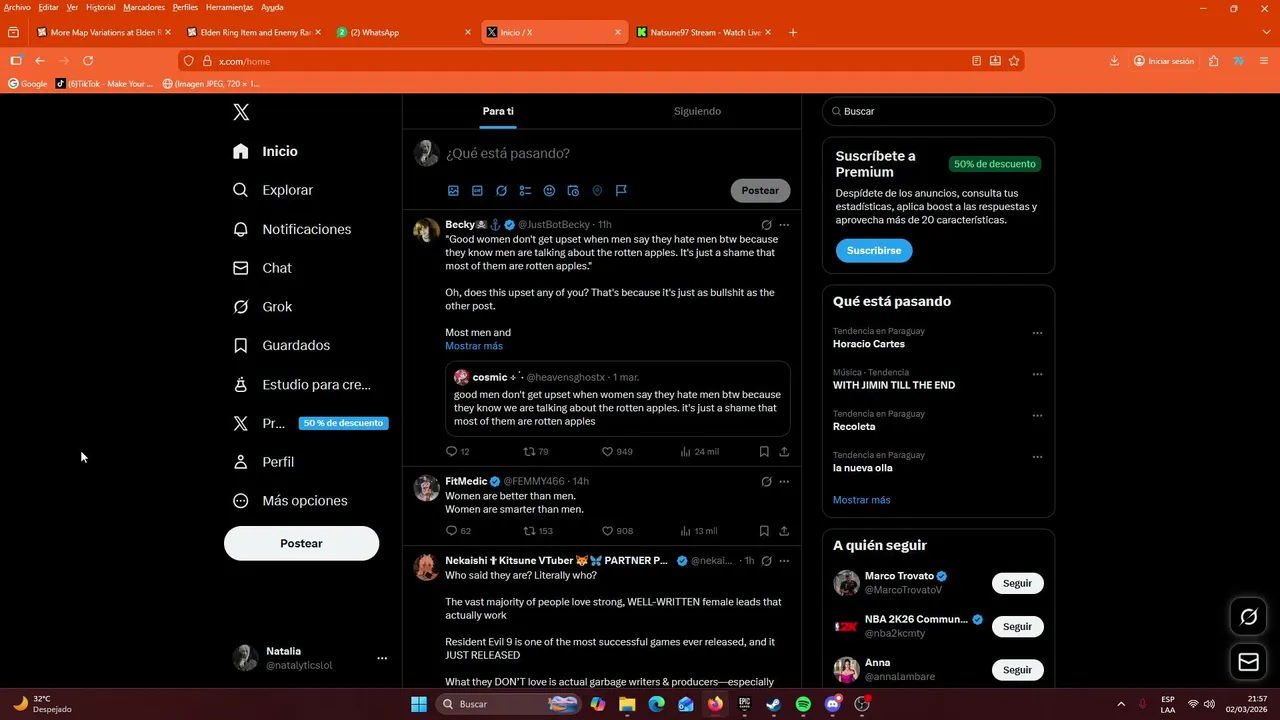Open account menu dots next to Natalia

point(382,658)
